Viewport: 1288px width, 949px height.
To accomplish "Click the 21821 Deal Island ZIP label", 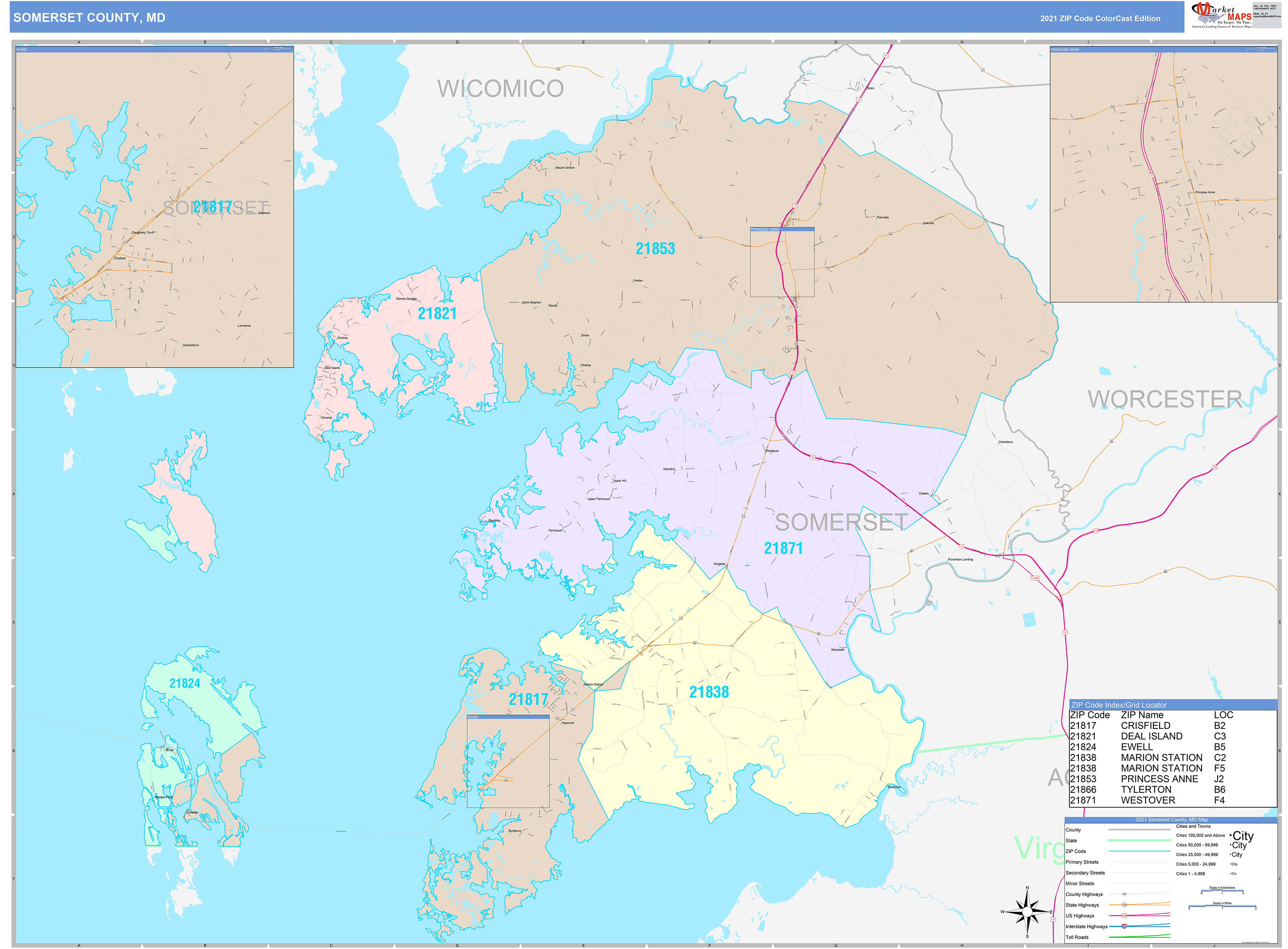I will [437, 314].
